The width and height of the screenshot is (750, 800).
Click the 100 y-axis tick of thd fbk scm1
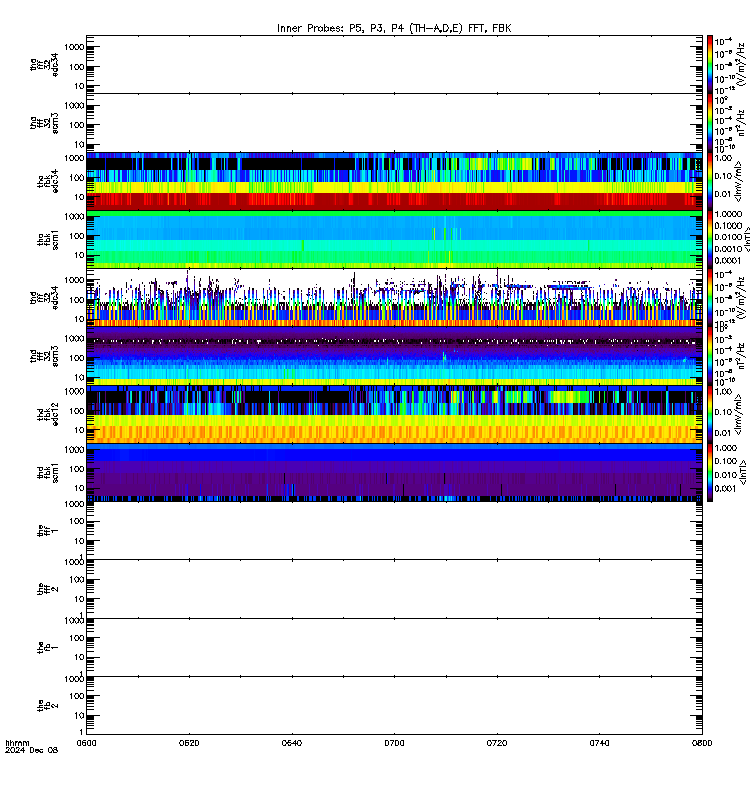pyautogui.click(x=77, y=469)
